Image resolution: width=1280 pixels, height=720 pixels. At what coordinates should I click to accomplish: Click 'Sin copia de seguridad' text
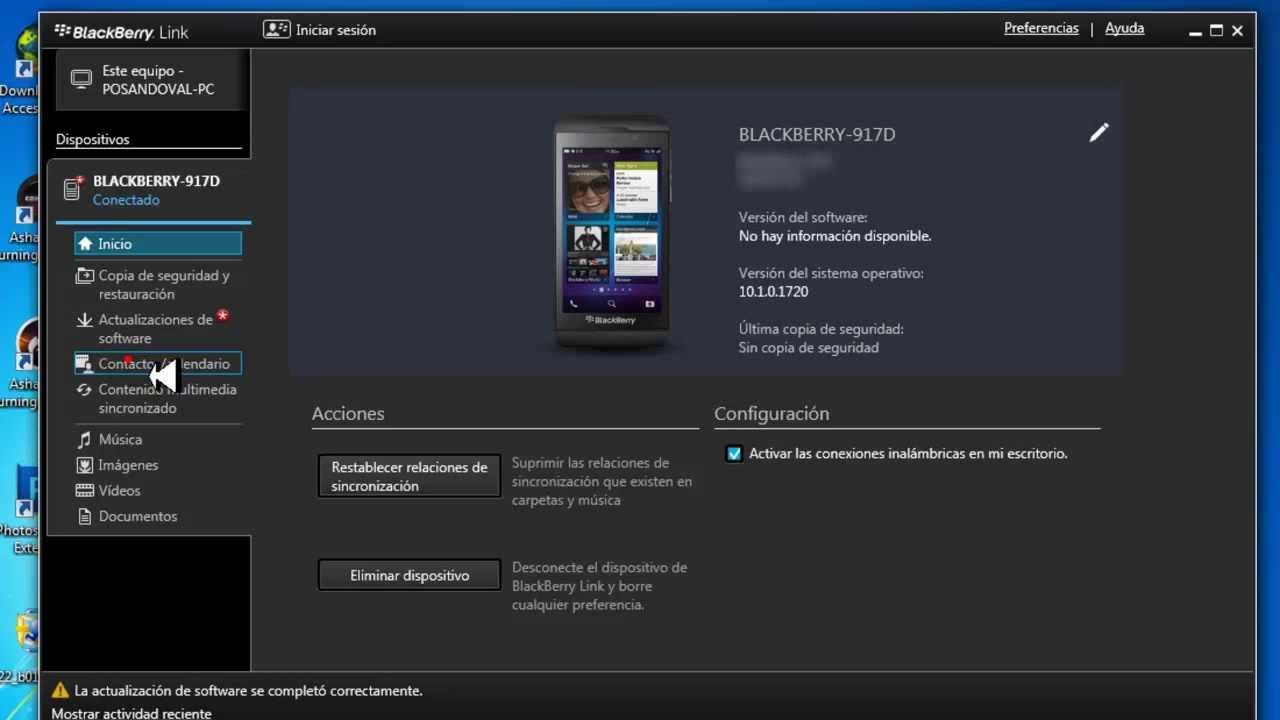809,348
